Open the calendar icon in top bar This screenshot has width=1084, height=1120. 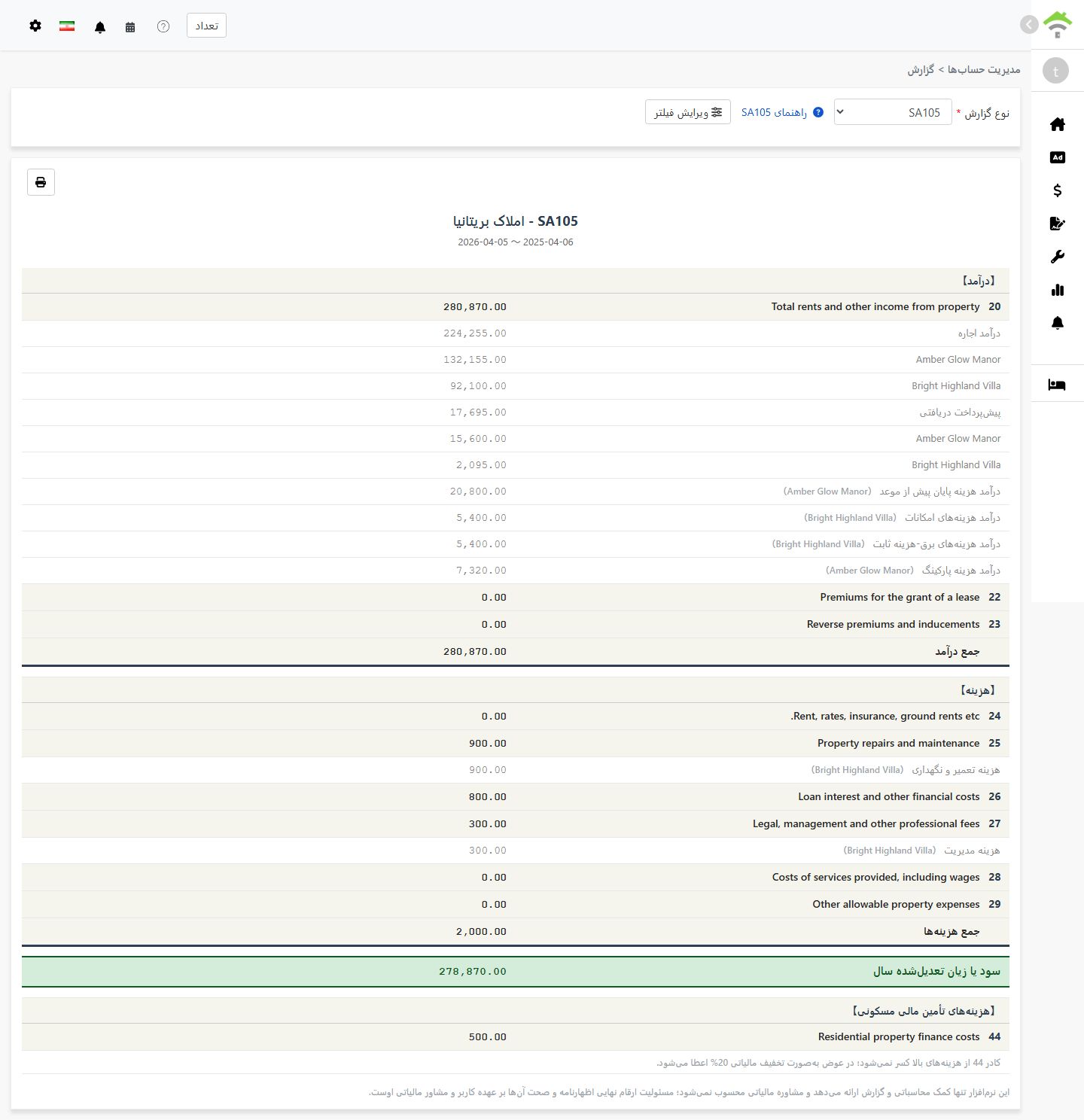[130, 26]
